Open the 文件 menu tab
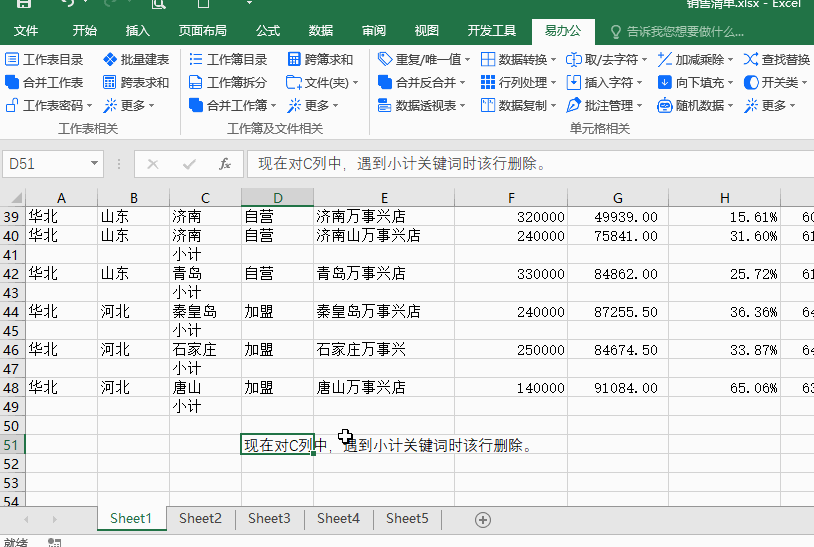The height and width of the screenshot is (547, 814). click(25, 31)
